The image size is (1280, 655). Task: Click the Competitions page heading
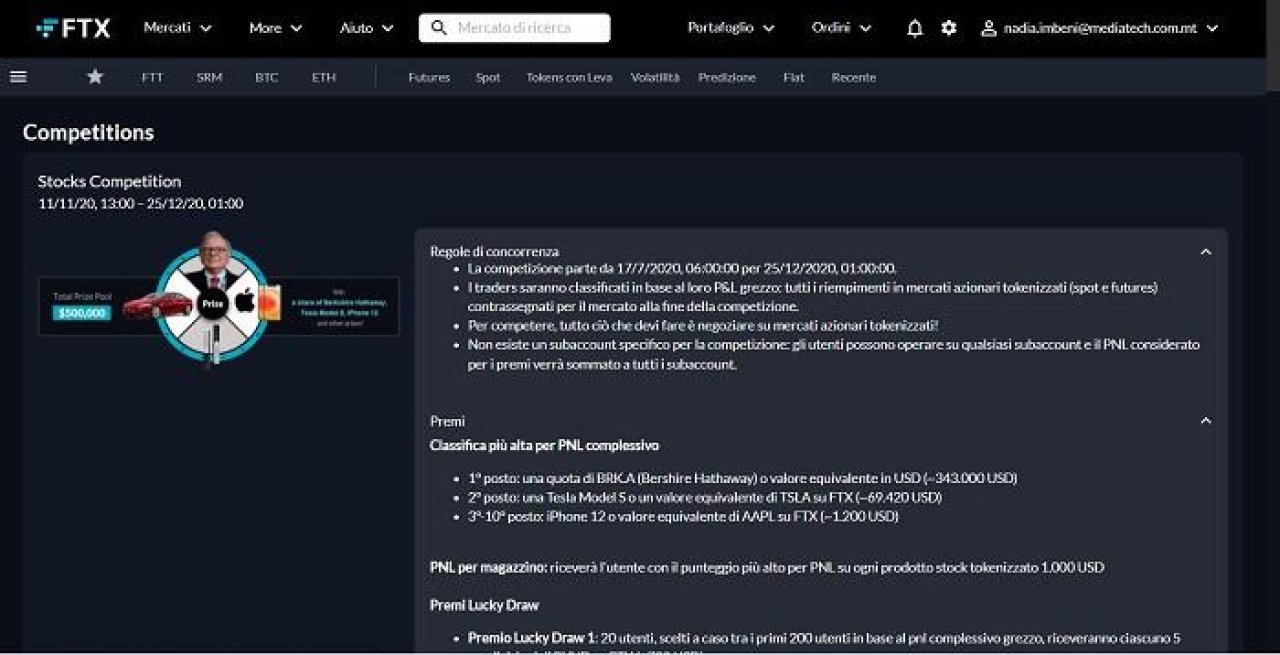click(88, 132)
